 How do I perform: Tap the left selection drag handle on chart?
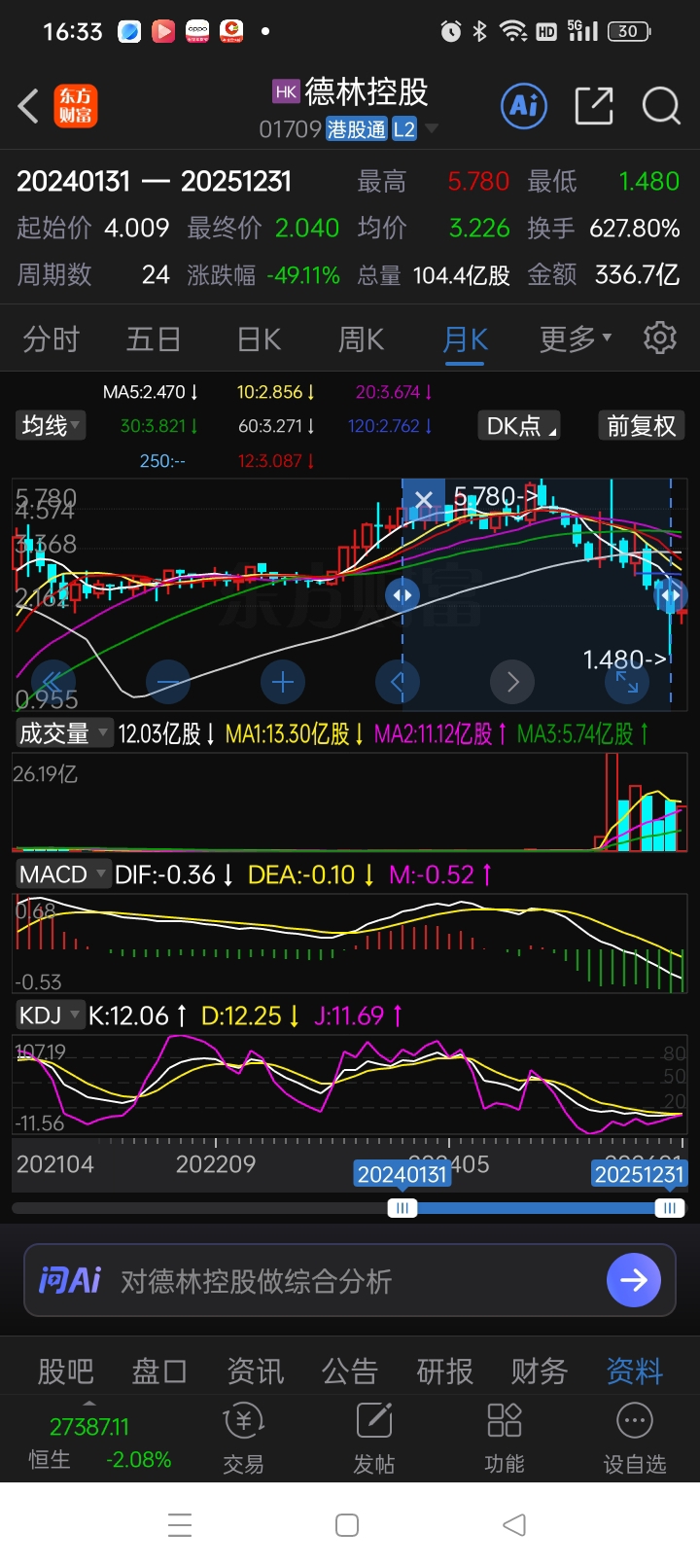click(x=402, y=595)
